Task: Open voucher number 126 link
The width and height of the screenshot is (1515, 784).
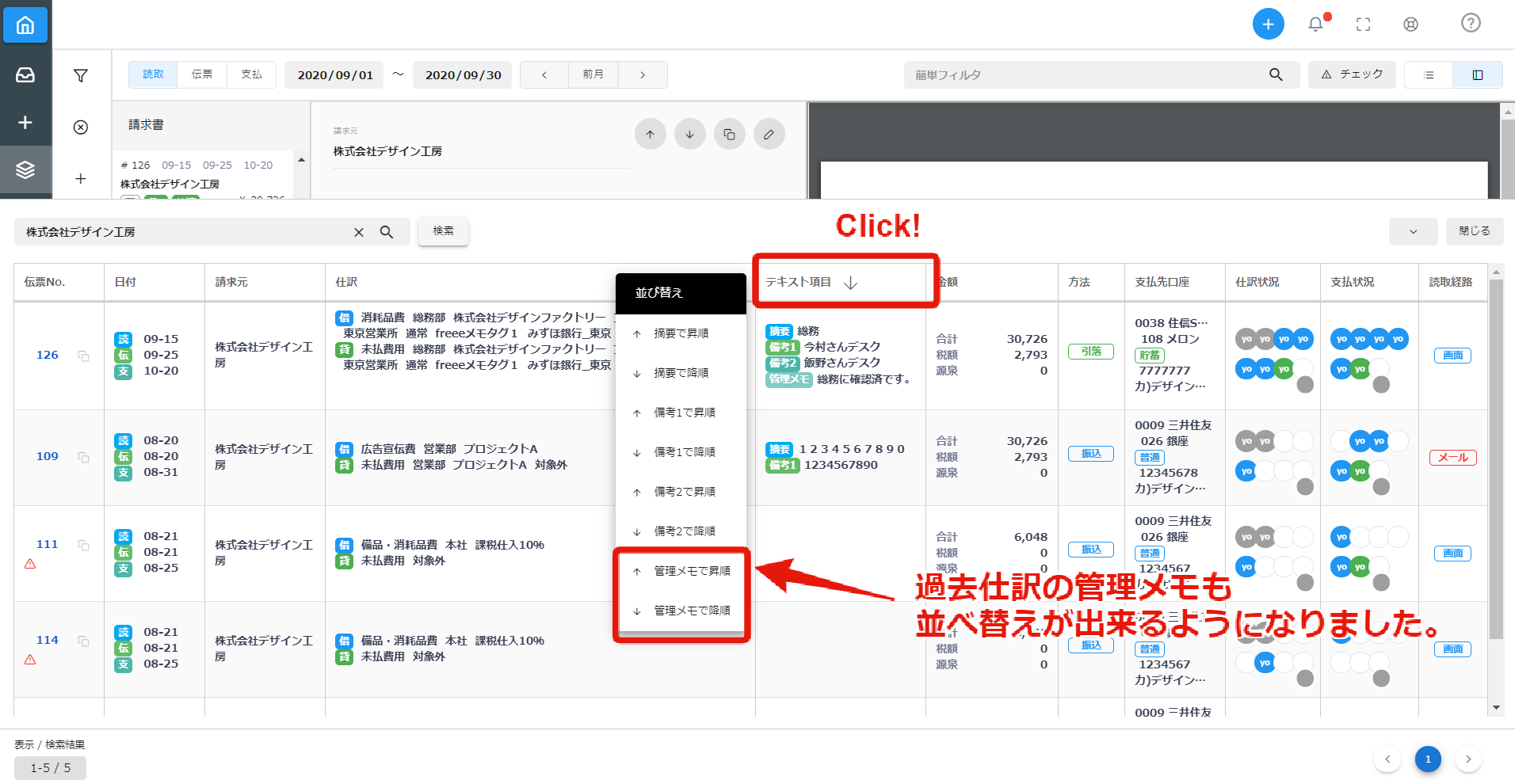Action: [48, 355]
